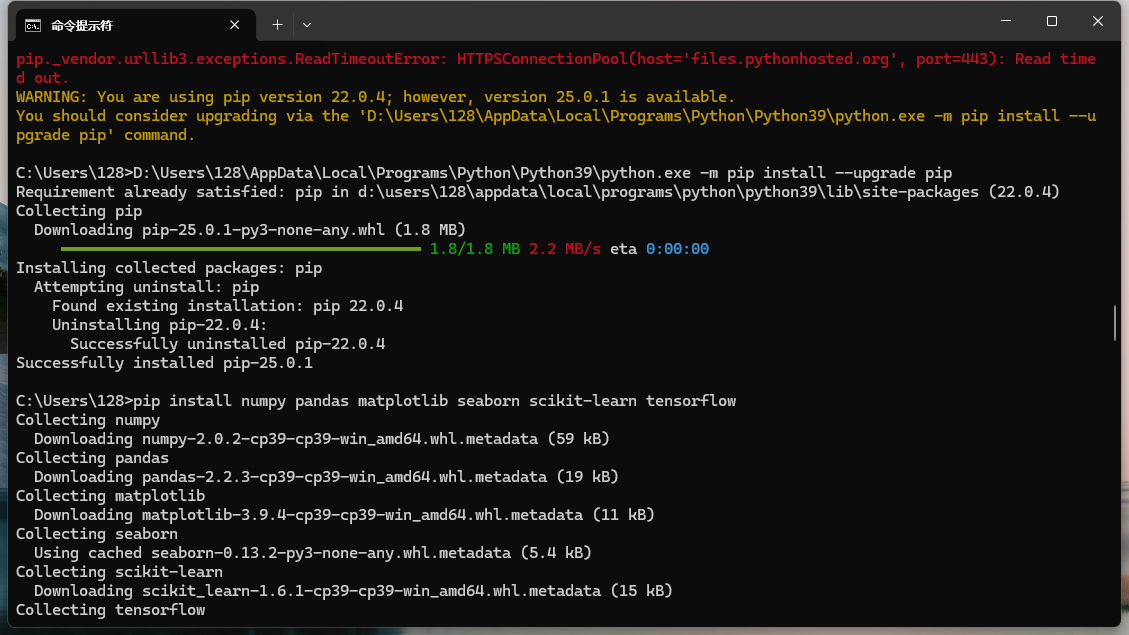Click the 'Downloading pandas-2.2.3' metadata line
Viewport: 1129px width, 635px height.
pos(326,477)
